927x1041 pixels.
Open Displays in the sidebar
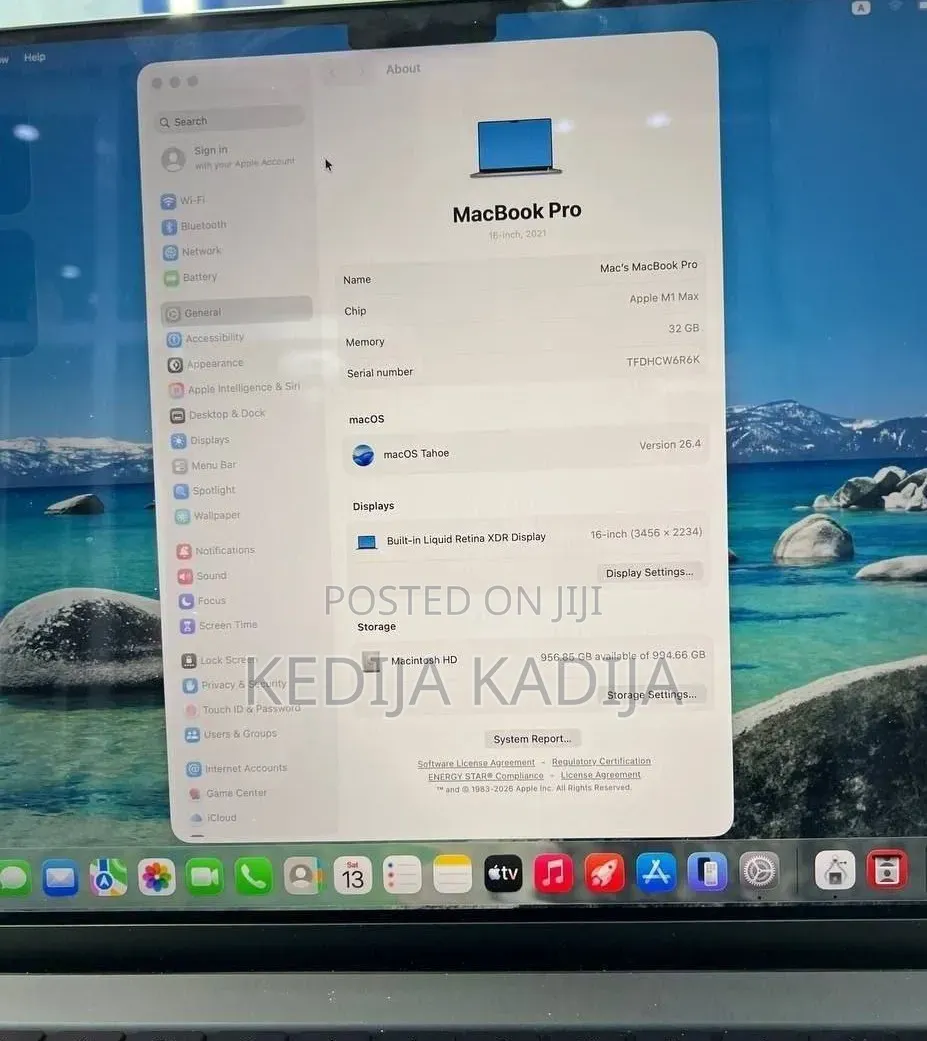[201, 440]
